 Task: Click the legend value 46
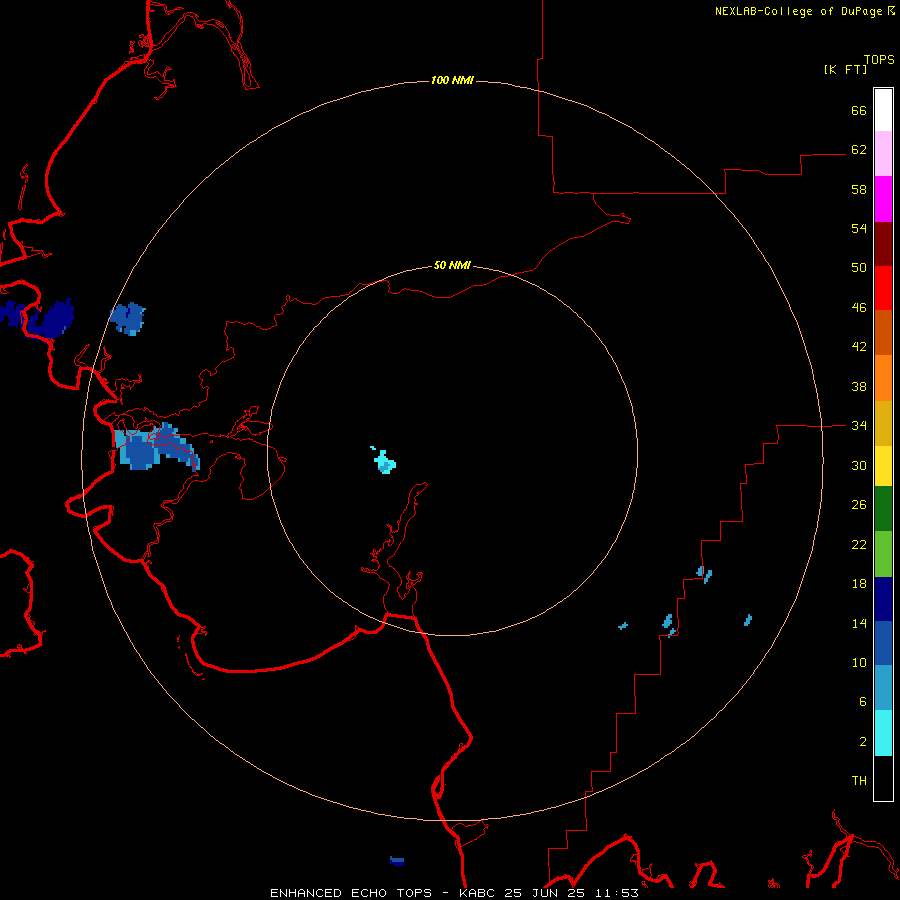[859, 308]
